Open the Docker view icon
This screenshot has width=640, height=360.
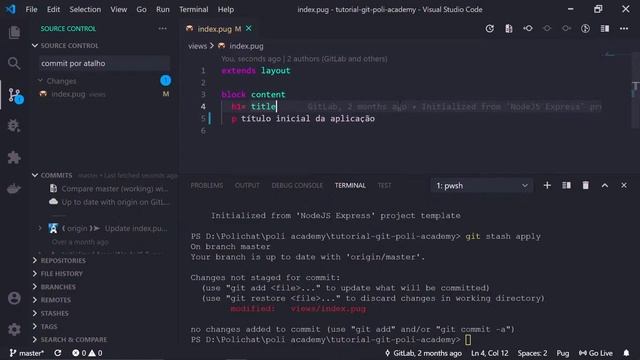14,189
